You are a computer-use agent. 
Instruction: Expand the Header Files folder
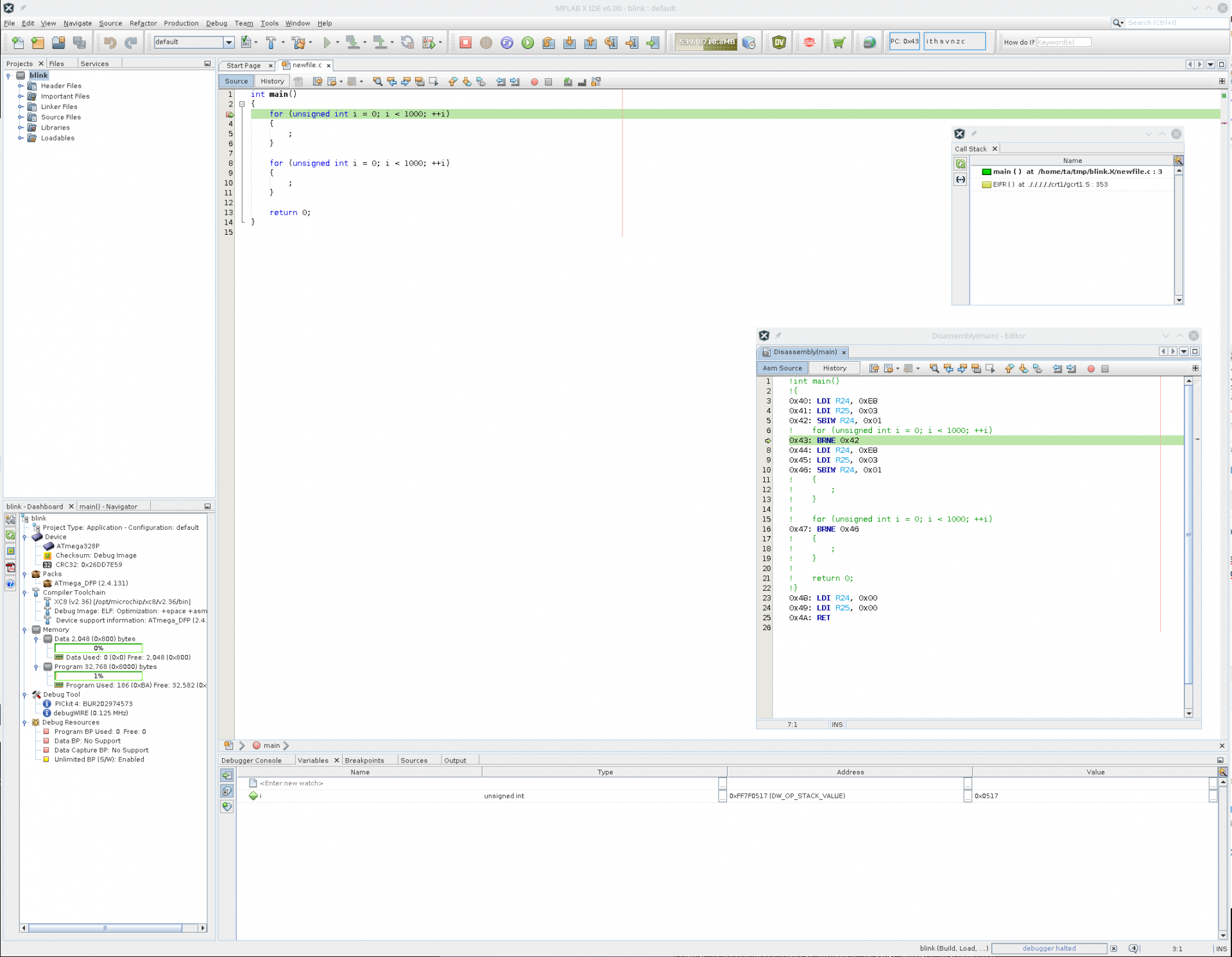[x=21, y=86]
